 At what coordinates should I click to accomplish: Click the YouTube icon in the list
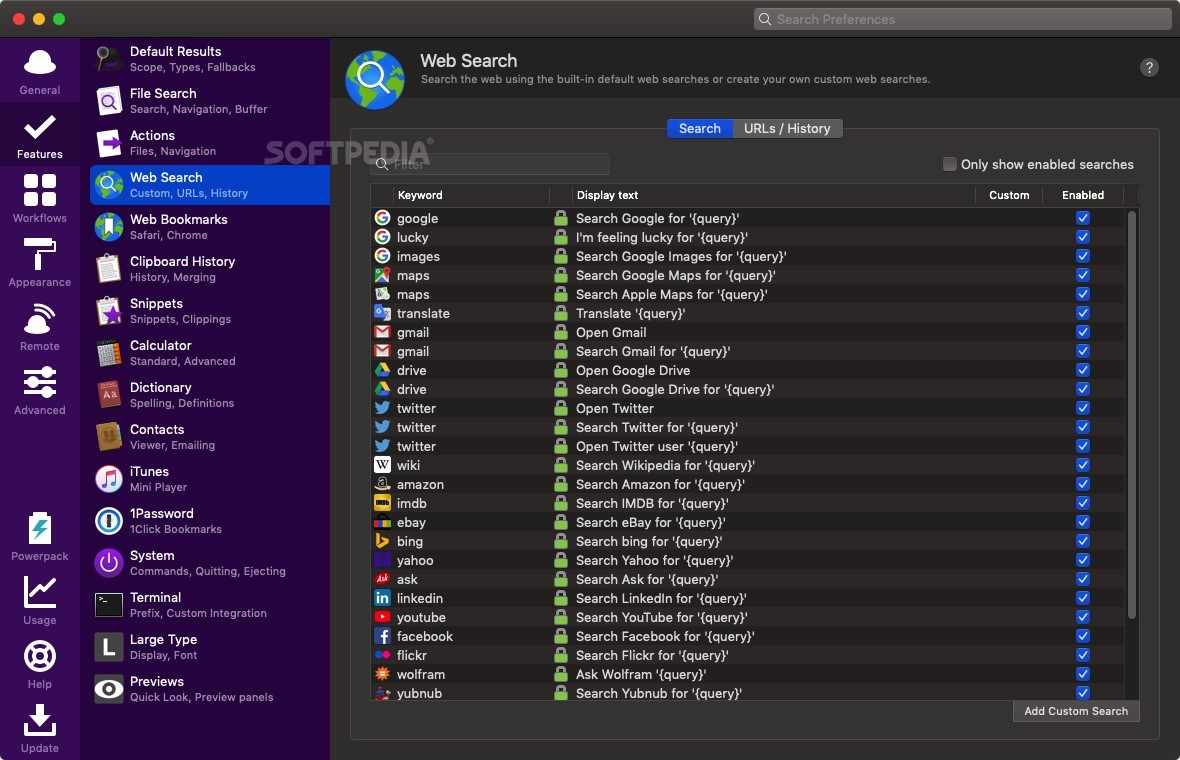[x=382, y=617]
